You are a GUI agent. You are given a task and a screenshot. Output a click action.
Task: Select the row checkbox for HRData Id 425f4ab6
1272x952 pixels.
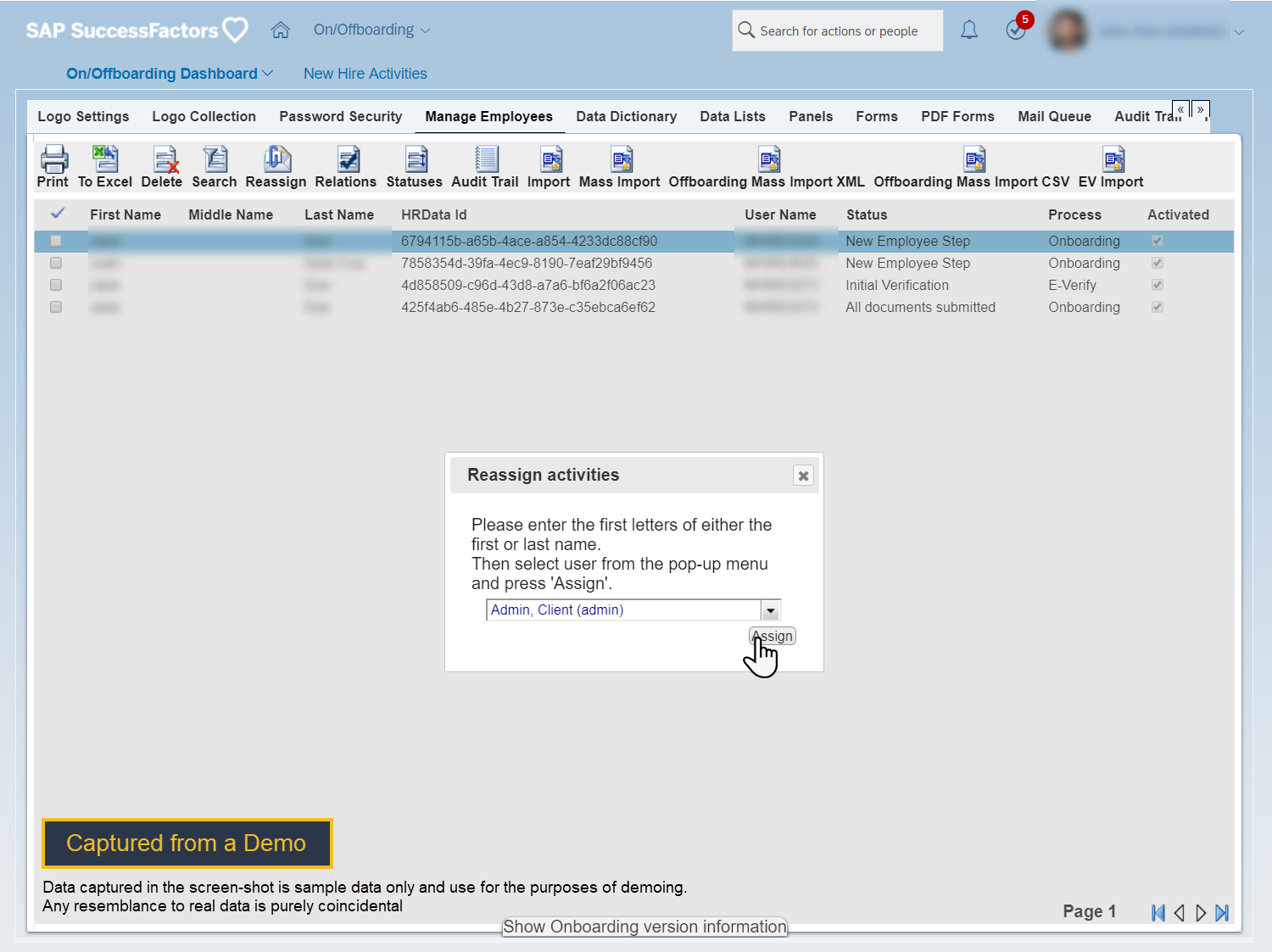click(x=56, y=307)
